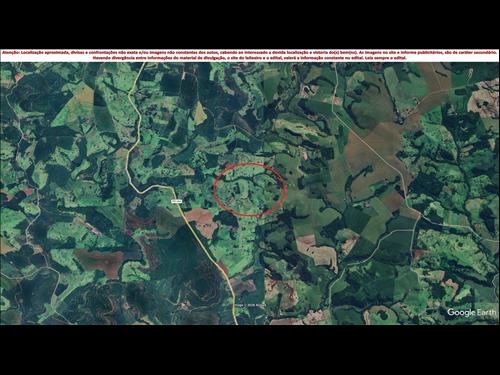Click the white highway label on the road
The width and height of the screenshot is (500, 375).
(x=176, y=201)
